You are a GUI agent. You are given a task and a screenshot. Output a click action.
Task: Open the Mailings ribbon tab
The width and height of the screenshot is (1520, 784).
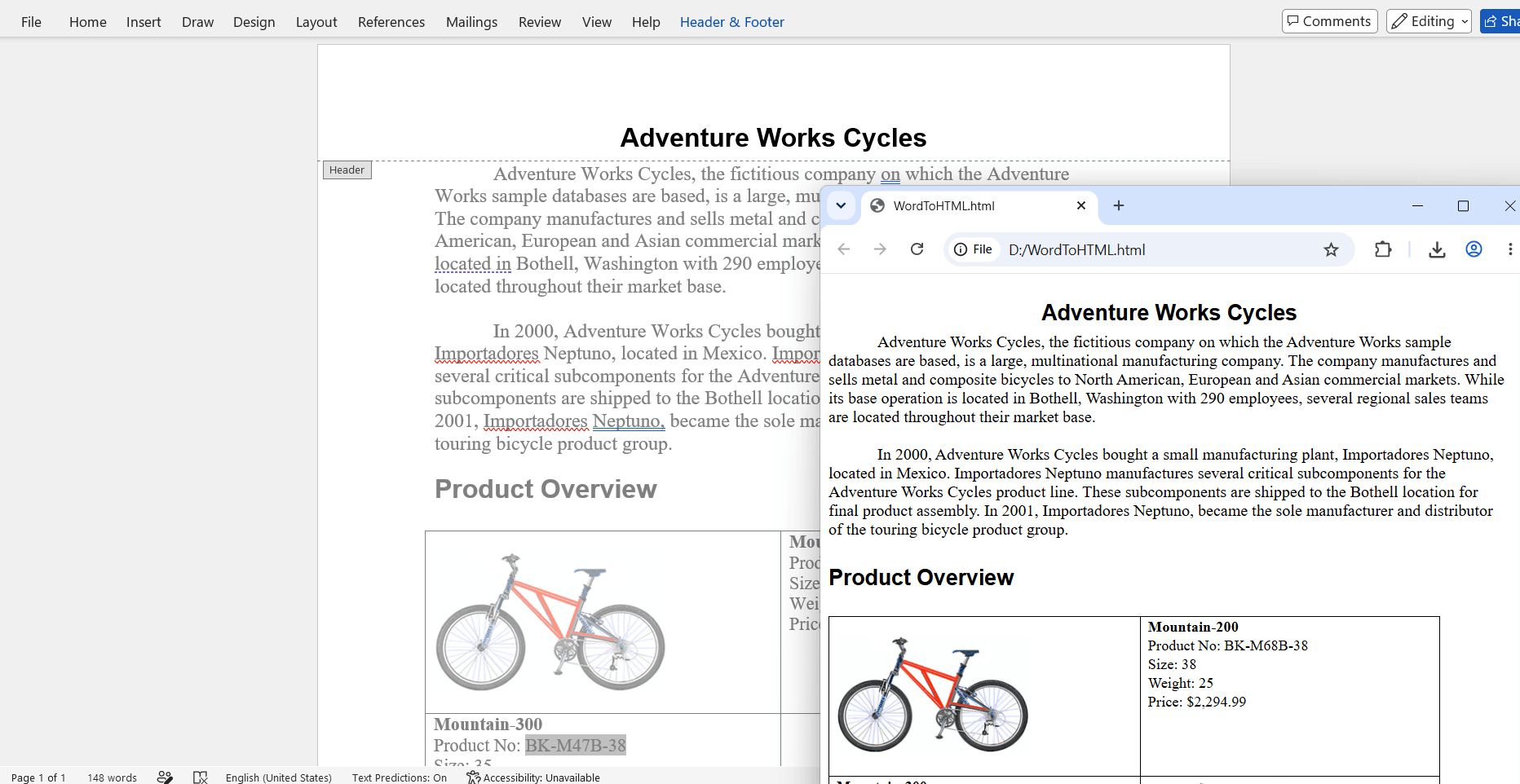pyautogui.click(x=471, y=22)
